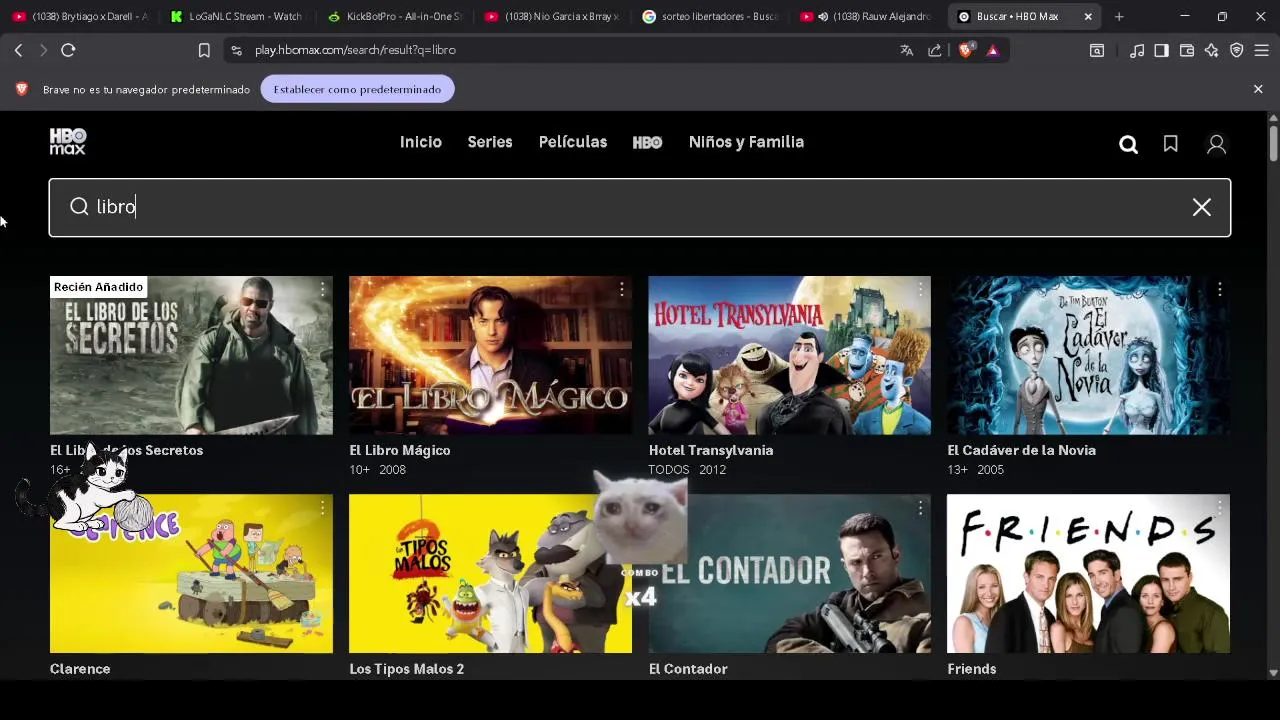This screenshot has width=1280, height=720.
Task: Switch to the Brytiago x Darell tab
Action: point(78,16)
